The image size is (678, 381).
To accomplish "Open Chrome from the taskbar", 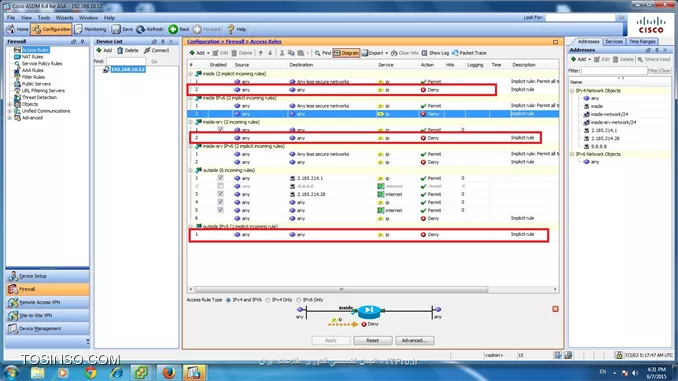I will point(90,372).
